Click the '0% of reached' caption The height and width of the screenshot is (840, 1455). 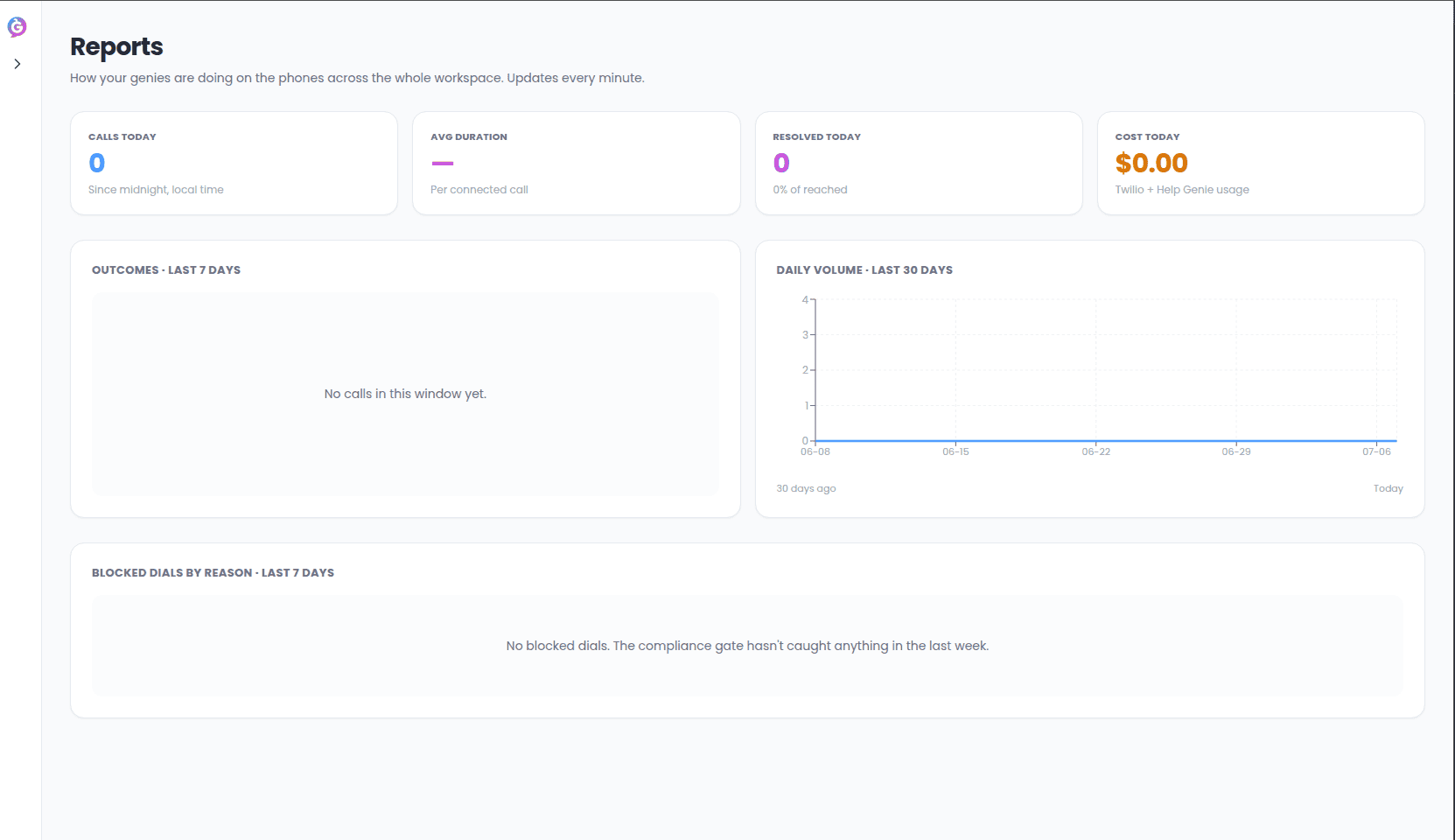click(810, 190)
